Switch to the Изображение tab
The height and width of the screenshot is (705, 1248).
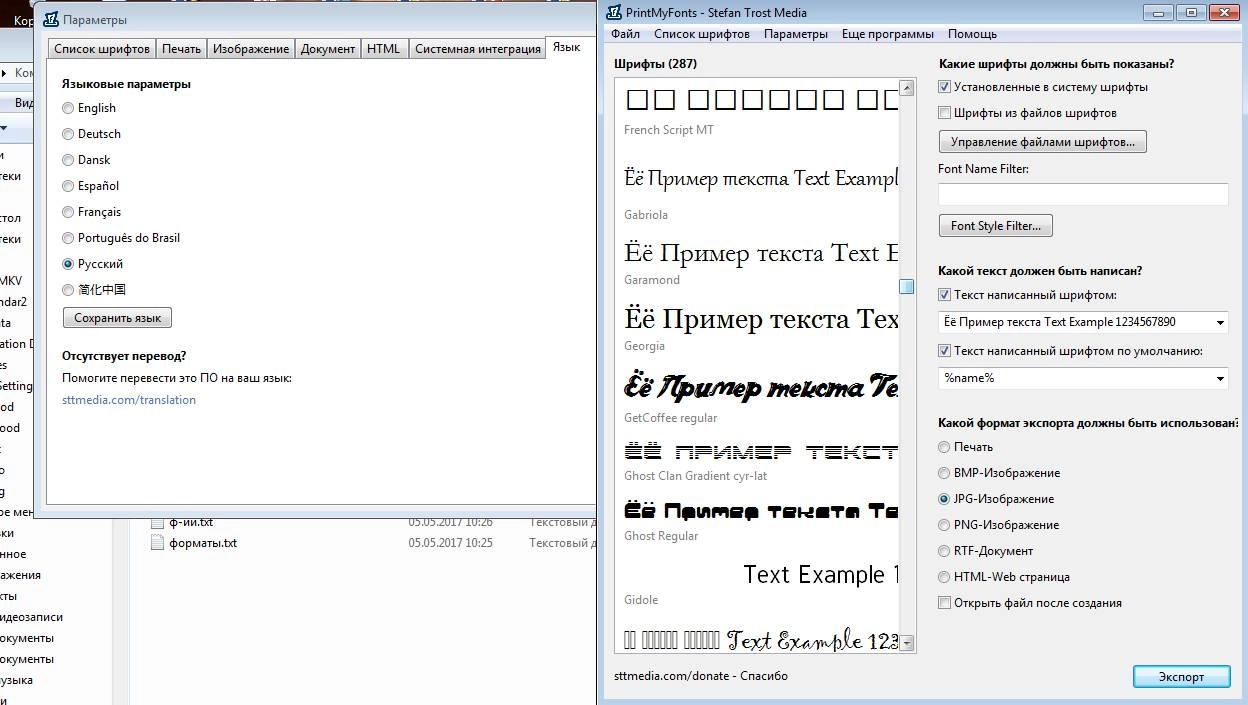(251, 49)
